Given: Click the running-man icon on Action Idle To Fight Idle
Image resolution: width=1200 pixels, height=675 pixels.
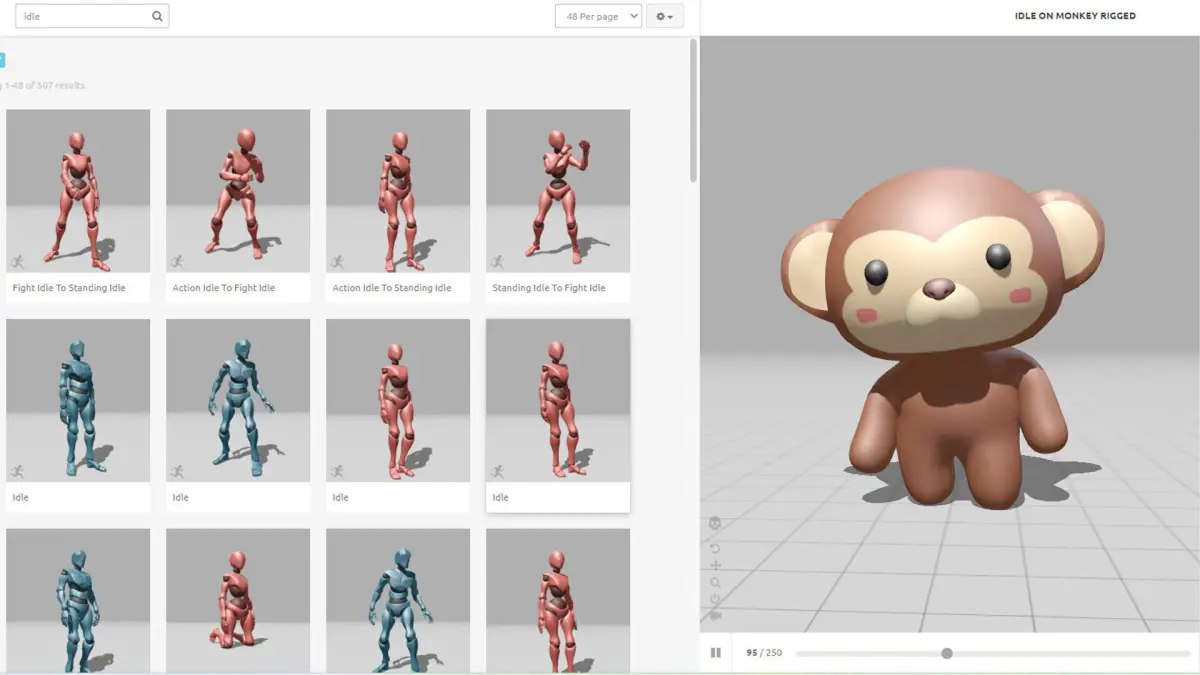Looking at the screenshot, I should tap(177, 262).
